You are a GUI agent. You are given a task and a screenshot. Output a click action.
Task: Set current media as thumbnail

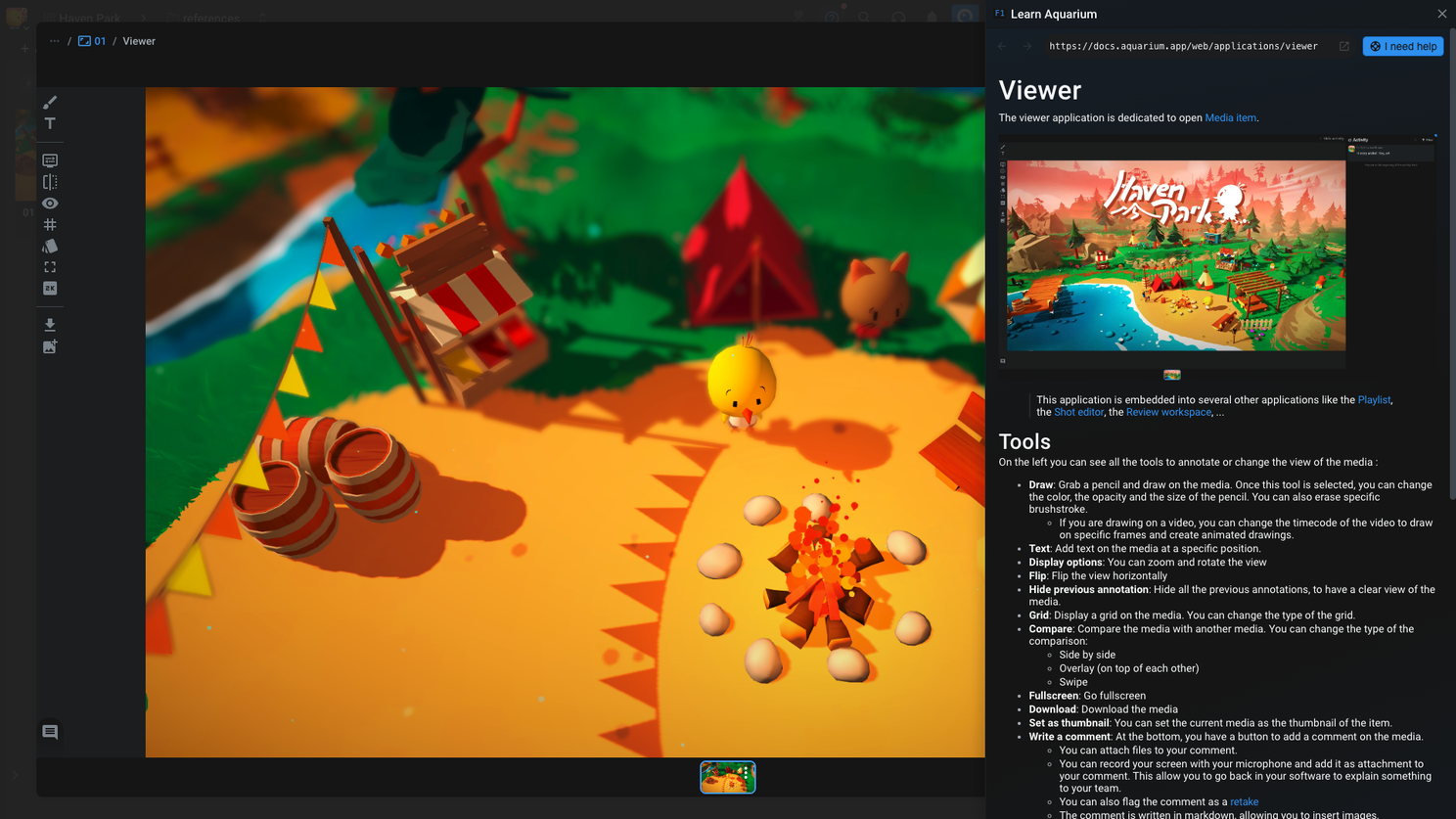pos(50,346)
